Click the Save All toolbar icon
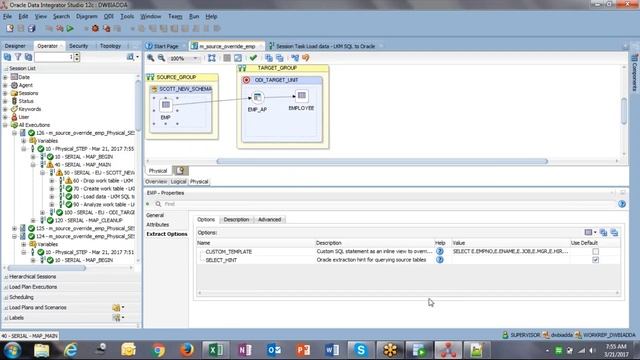 (x=31, y=28)
